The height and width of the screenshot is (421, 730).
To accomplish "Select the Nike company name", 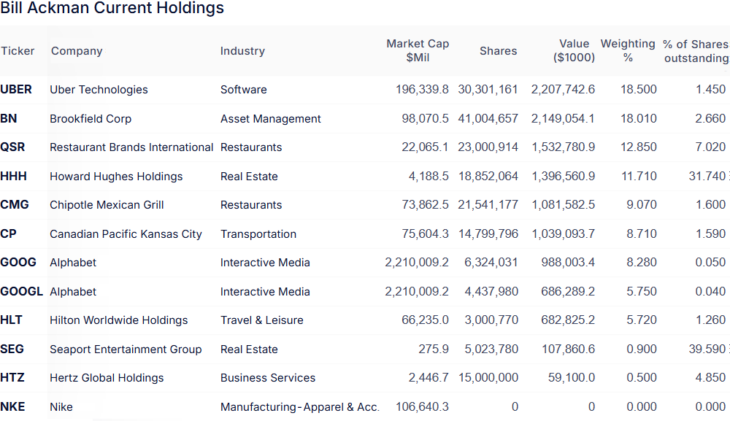I will (x=61, y=407).
